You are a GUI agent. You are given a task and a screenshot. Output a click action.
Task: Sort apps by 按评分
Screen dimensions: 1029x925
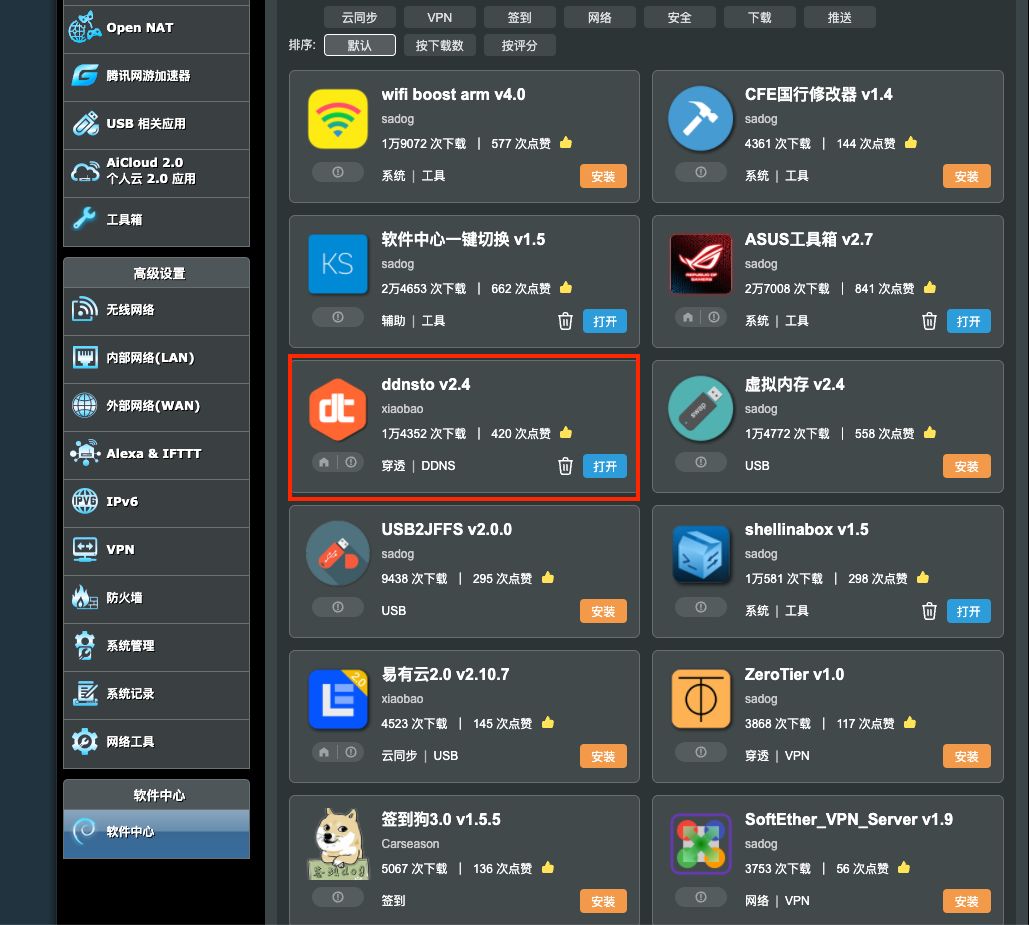pyautogui.click(x=520, y=45)
